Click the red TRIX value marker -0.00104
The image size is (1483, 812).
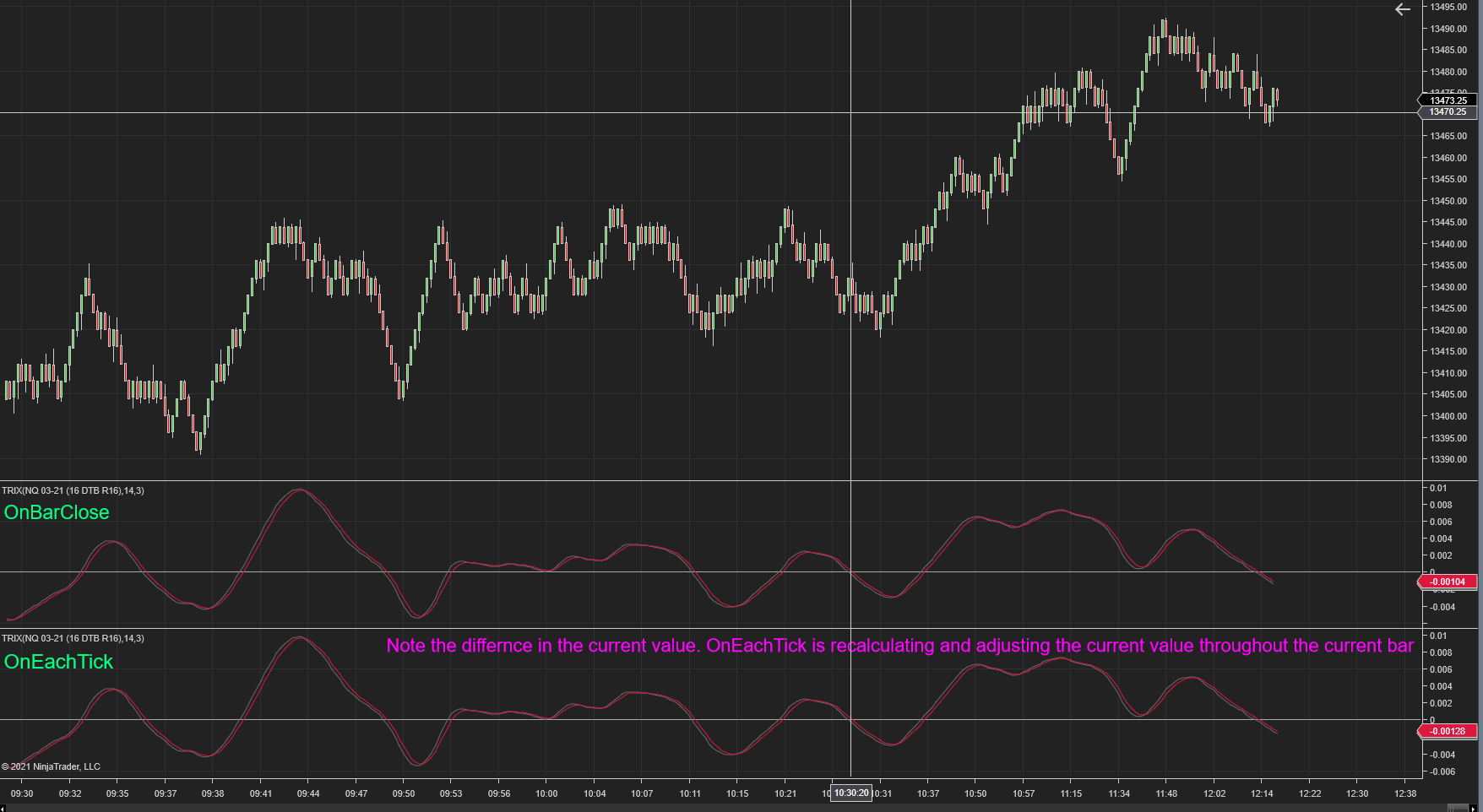(x=1448, y=582)
